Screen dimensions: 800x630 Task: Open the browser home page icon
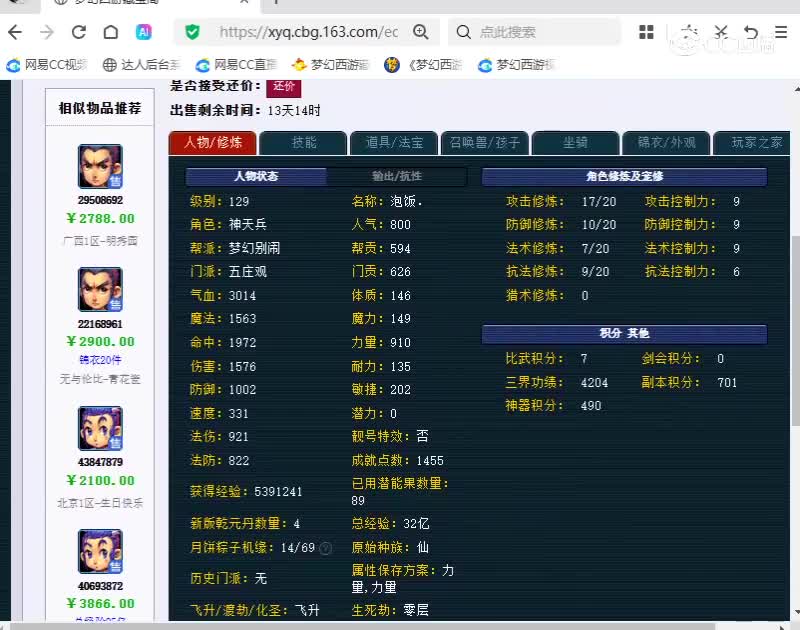point(111,32)
